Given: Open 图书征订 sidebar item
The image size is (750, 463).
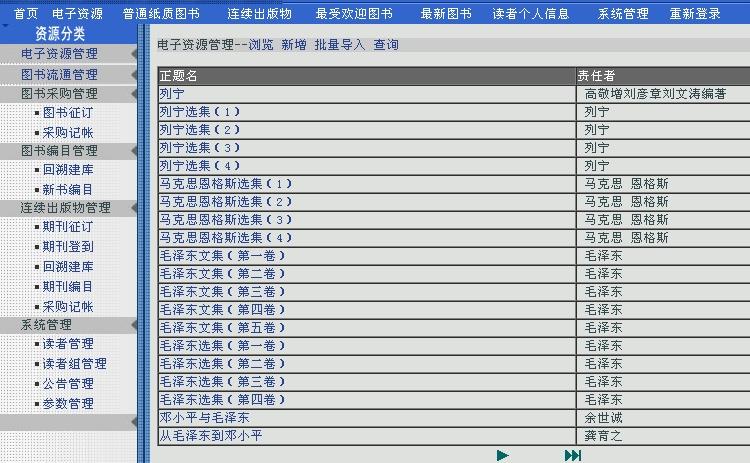Looking at the screenshot, I should (x=68, y=113).
